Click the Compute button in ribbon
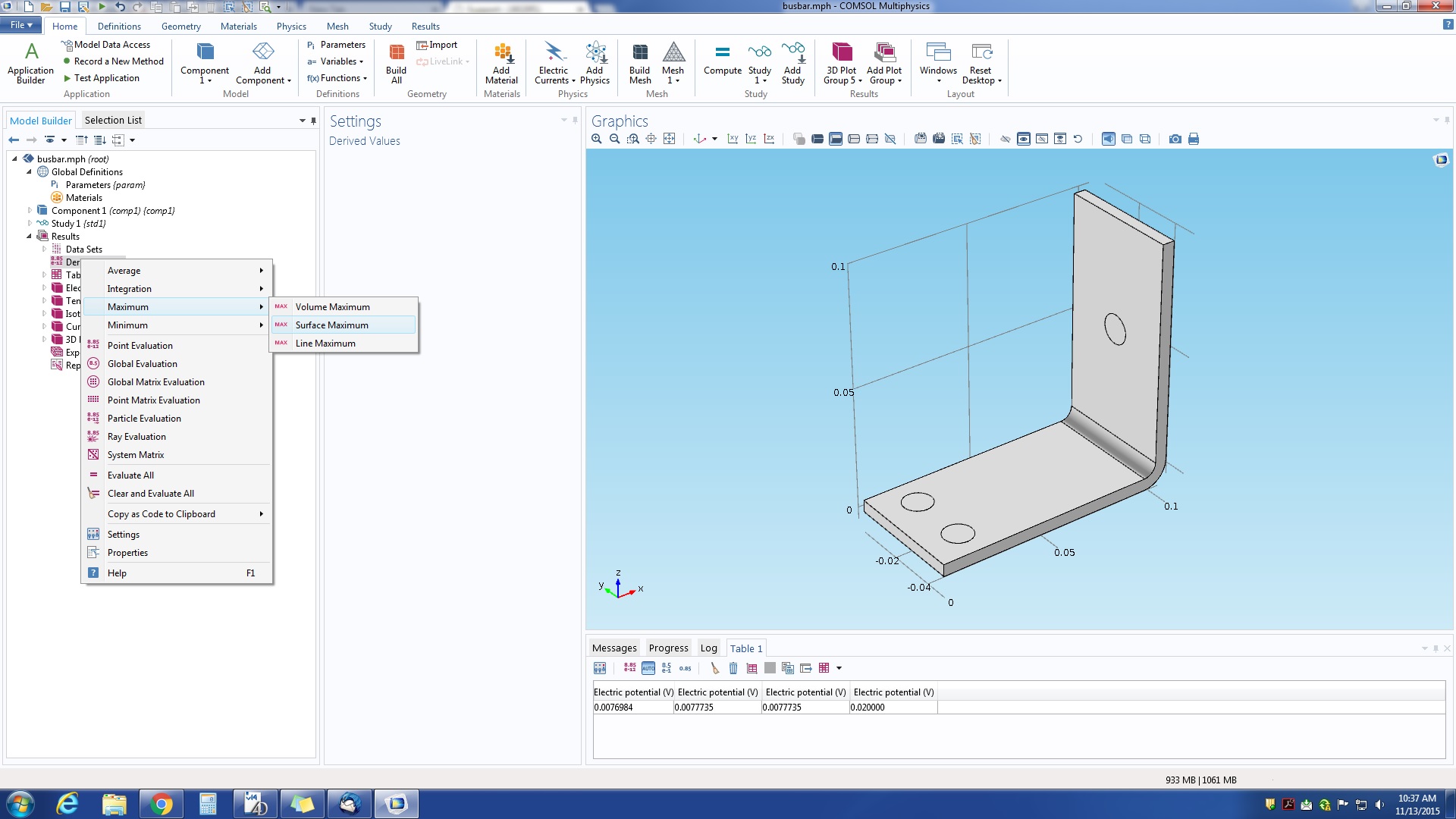The image size is (1456, 819). pos(722,61)
